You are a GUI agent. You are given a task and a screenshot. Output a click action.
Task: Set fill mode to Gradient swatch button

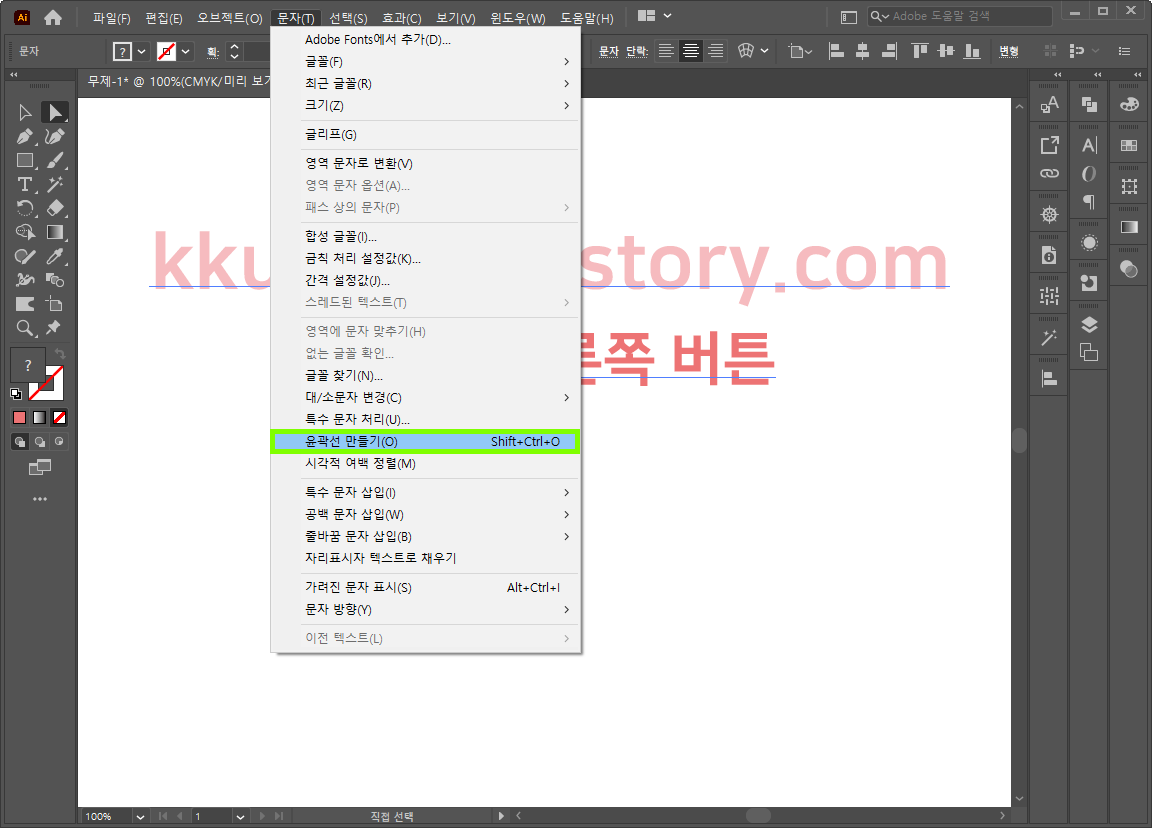tap(40, 418)
